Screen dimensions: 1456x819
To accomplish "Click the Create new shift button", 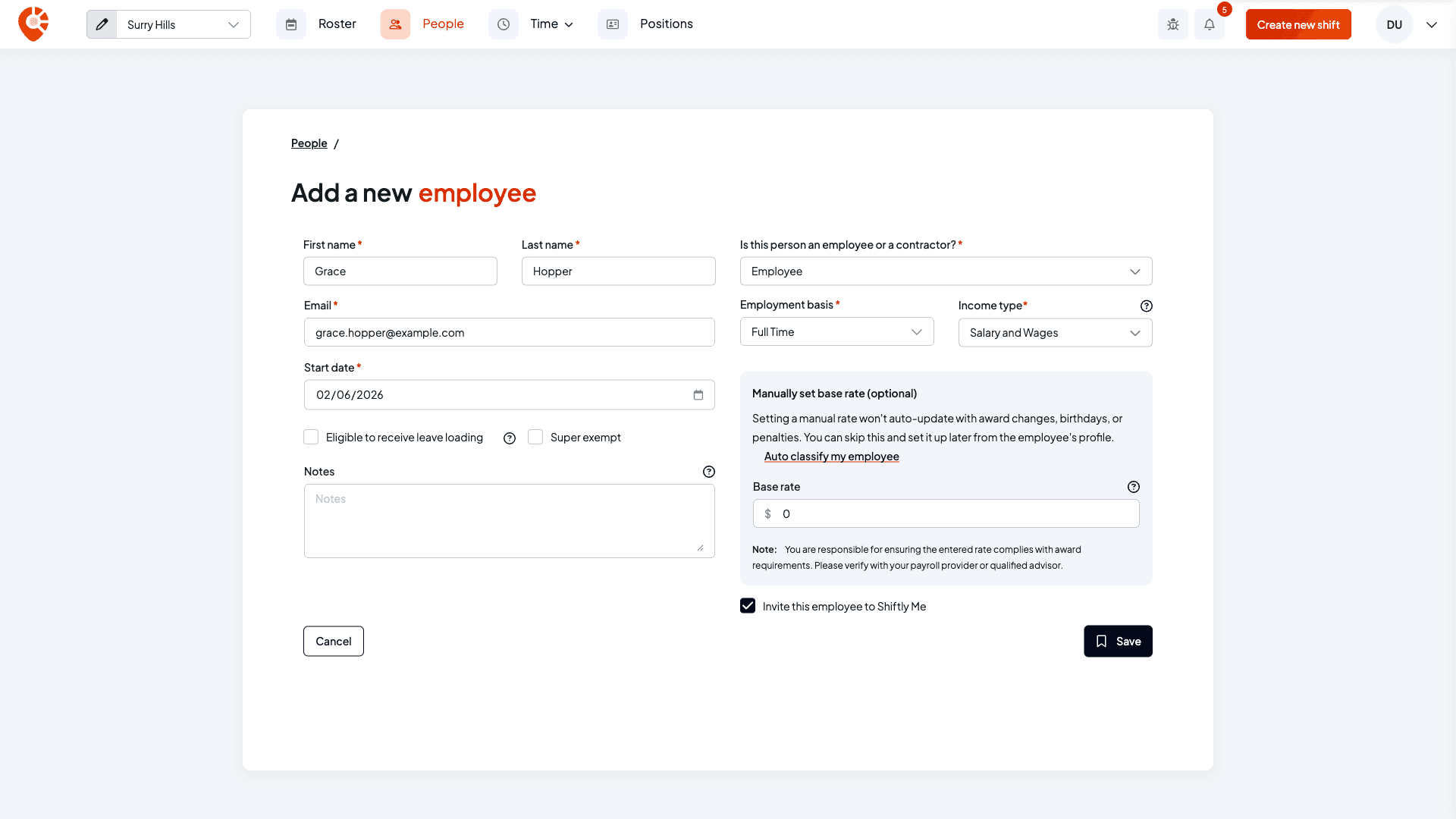I will tap(1298, 24).
